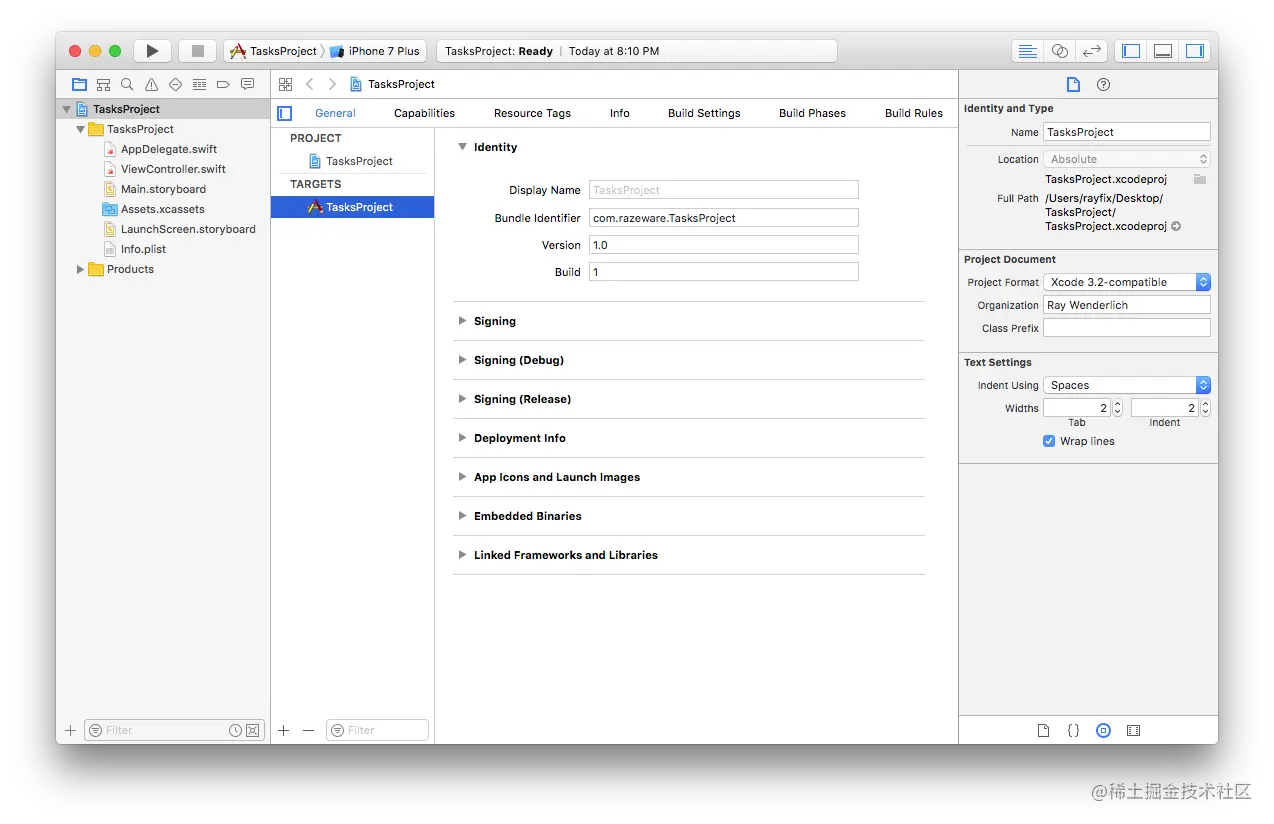The width and height of the screenshot is (1274, 824).
Task: Run the project with the Play button
Action: point(152,51)
